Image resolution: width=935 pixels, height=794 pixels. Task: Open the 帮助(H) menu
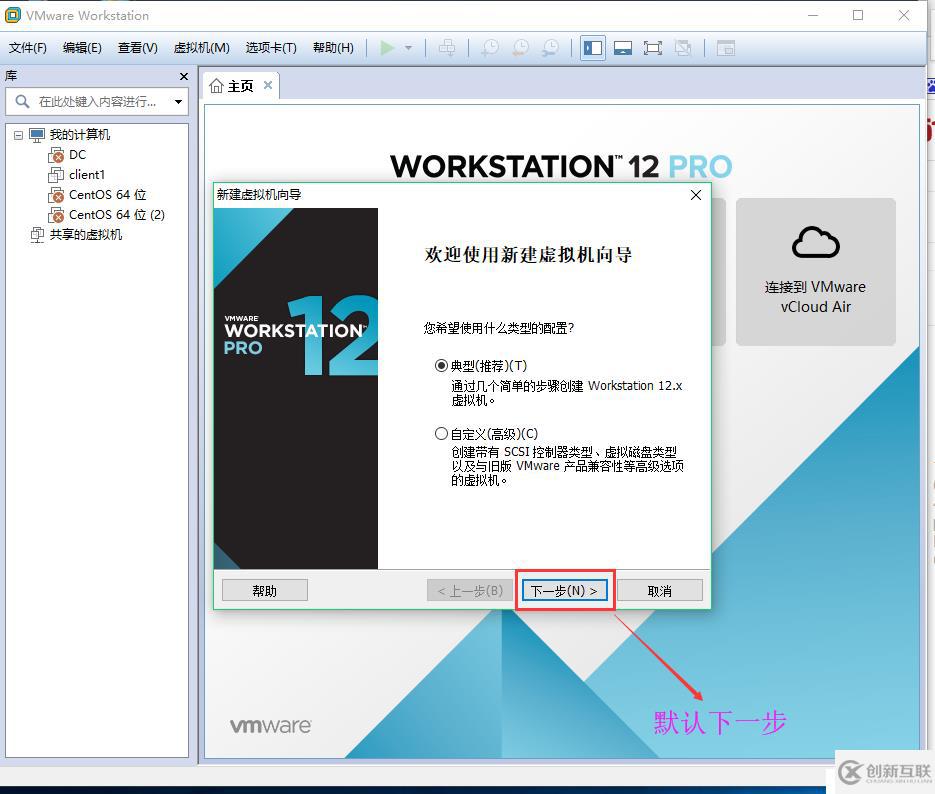click(333, 48)
